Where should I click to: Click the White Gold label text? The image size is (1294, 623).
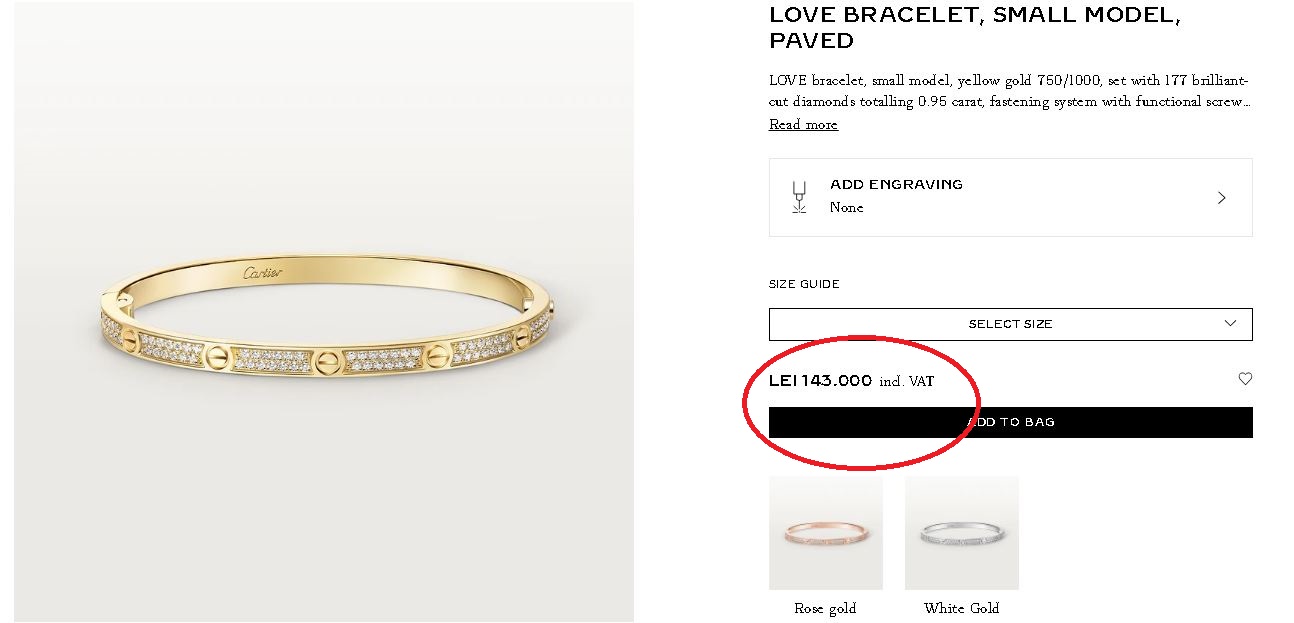click(x=961, y=608)
